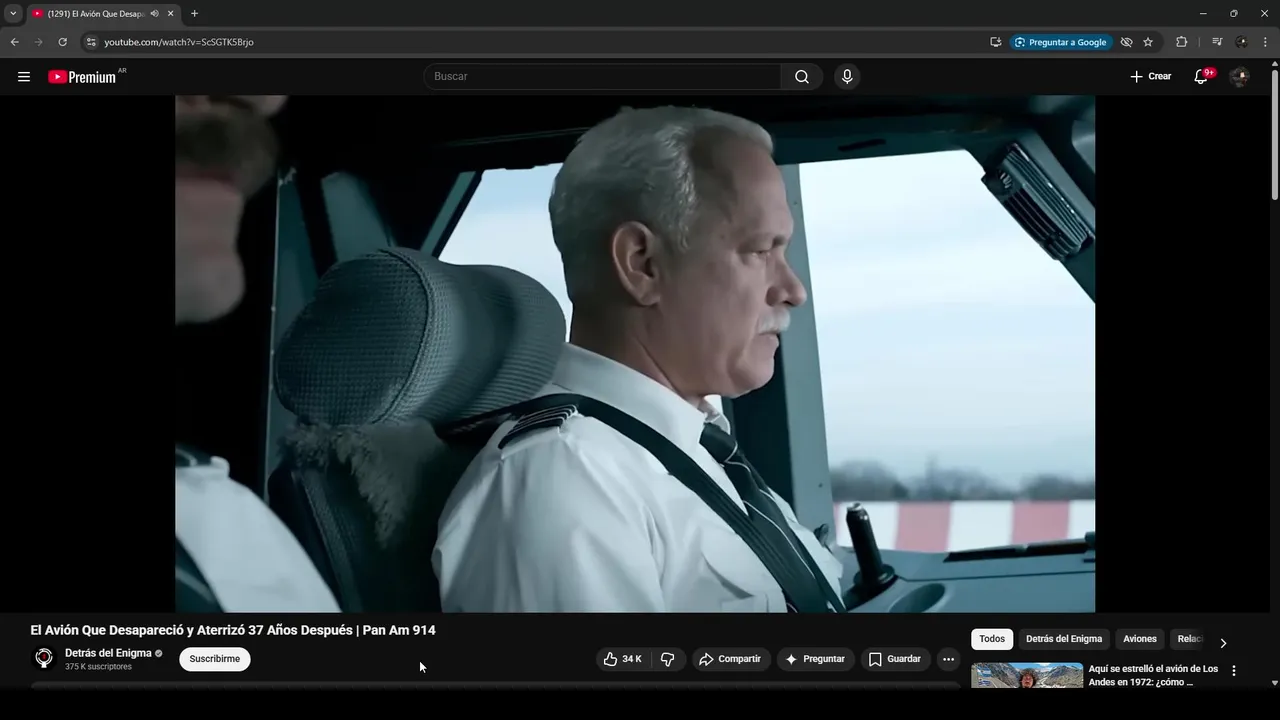Image resolution: width=1280 pixels, height=720 pixels.
Task: Bookmark this page with star
Action: tap(1148, 42)
